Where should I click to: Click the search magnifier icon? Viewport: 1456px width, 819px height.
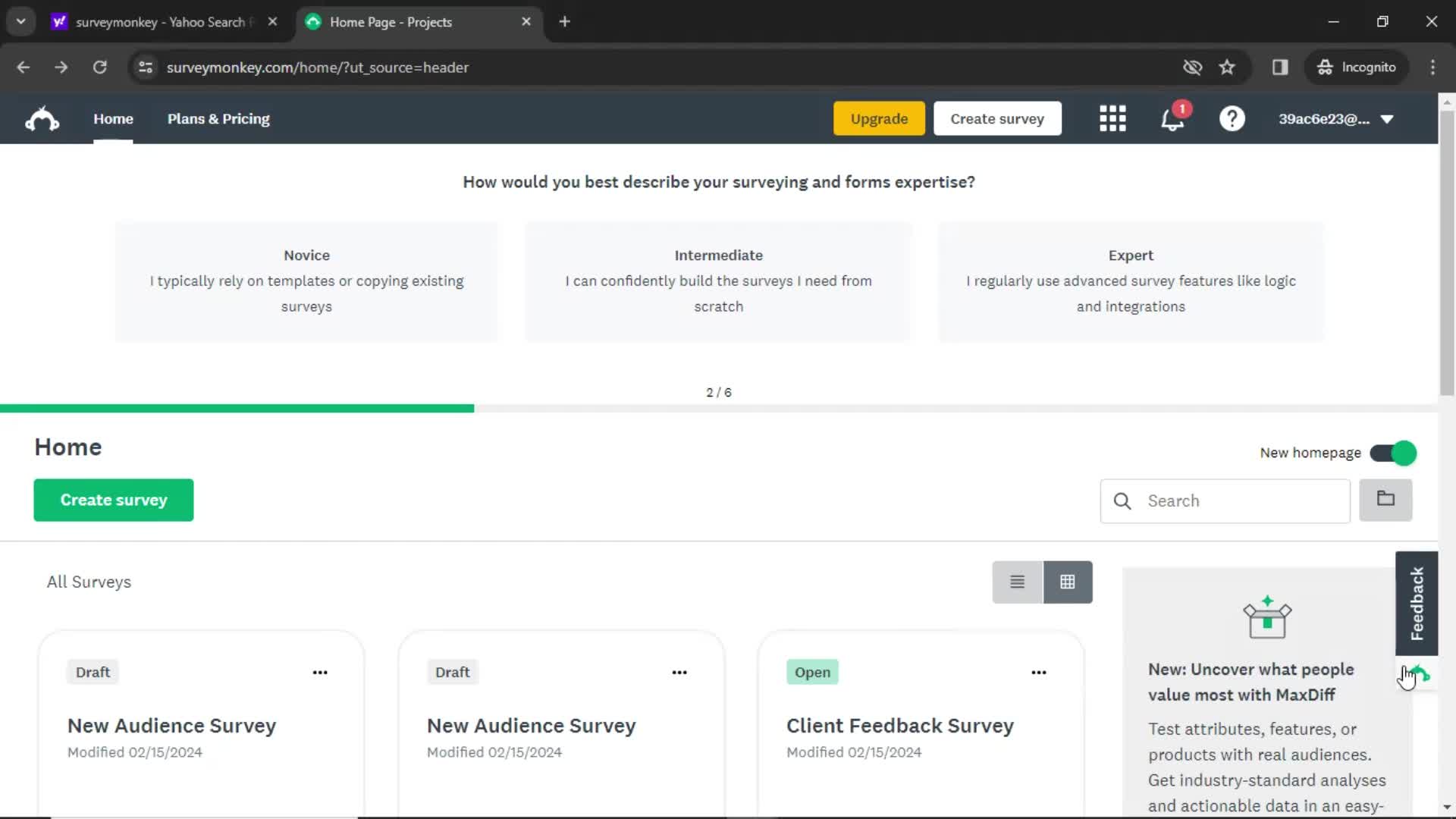[x=1123, y=500]
